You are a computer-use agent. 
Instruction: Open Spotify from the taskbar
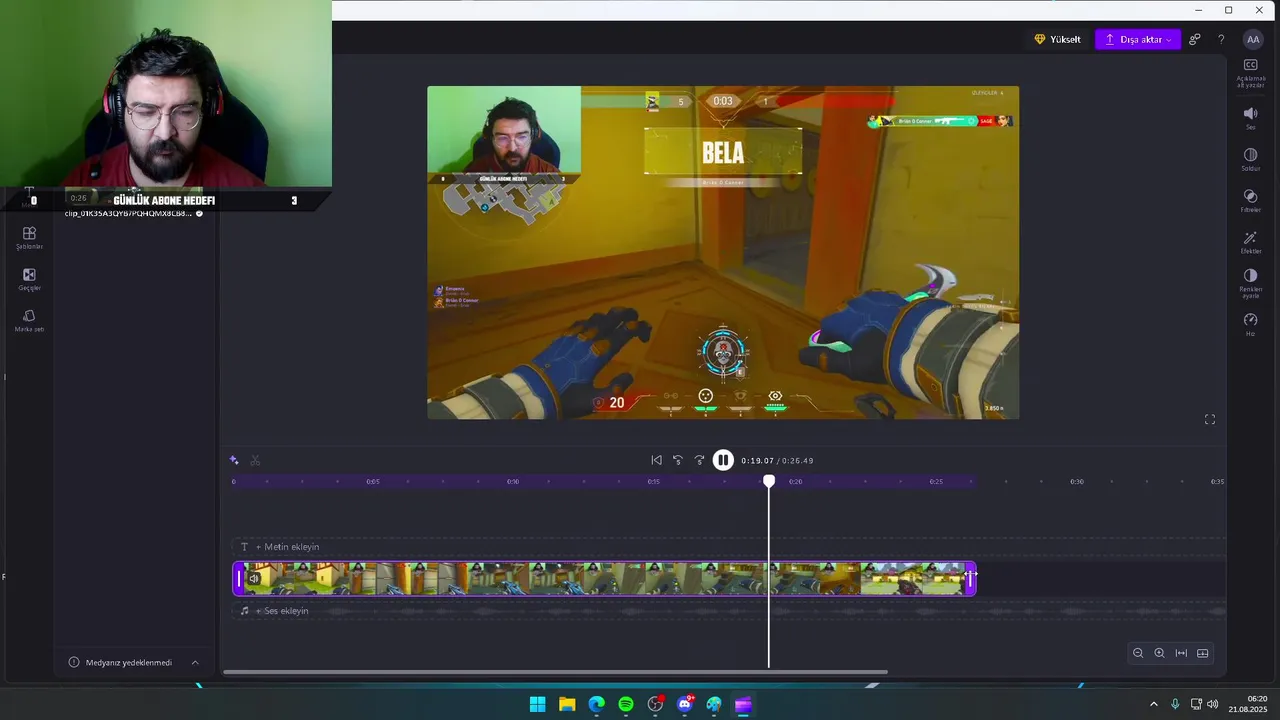pyautogui.click(x=626, y=705)
